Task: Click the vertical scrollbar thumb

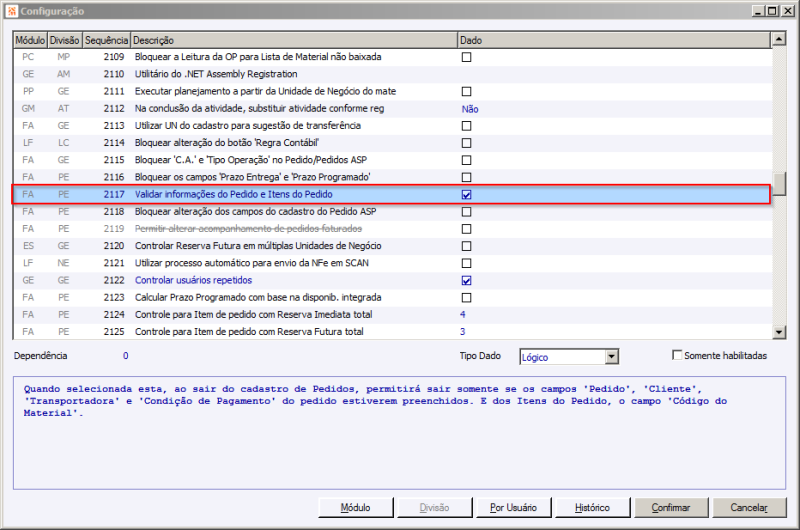Action: click(779, 184)
